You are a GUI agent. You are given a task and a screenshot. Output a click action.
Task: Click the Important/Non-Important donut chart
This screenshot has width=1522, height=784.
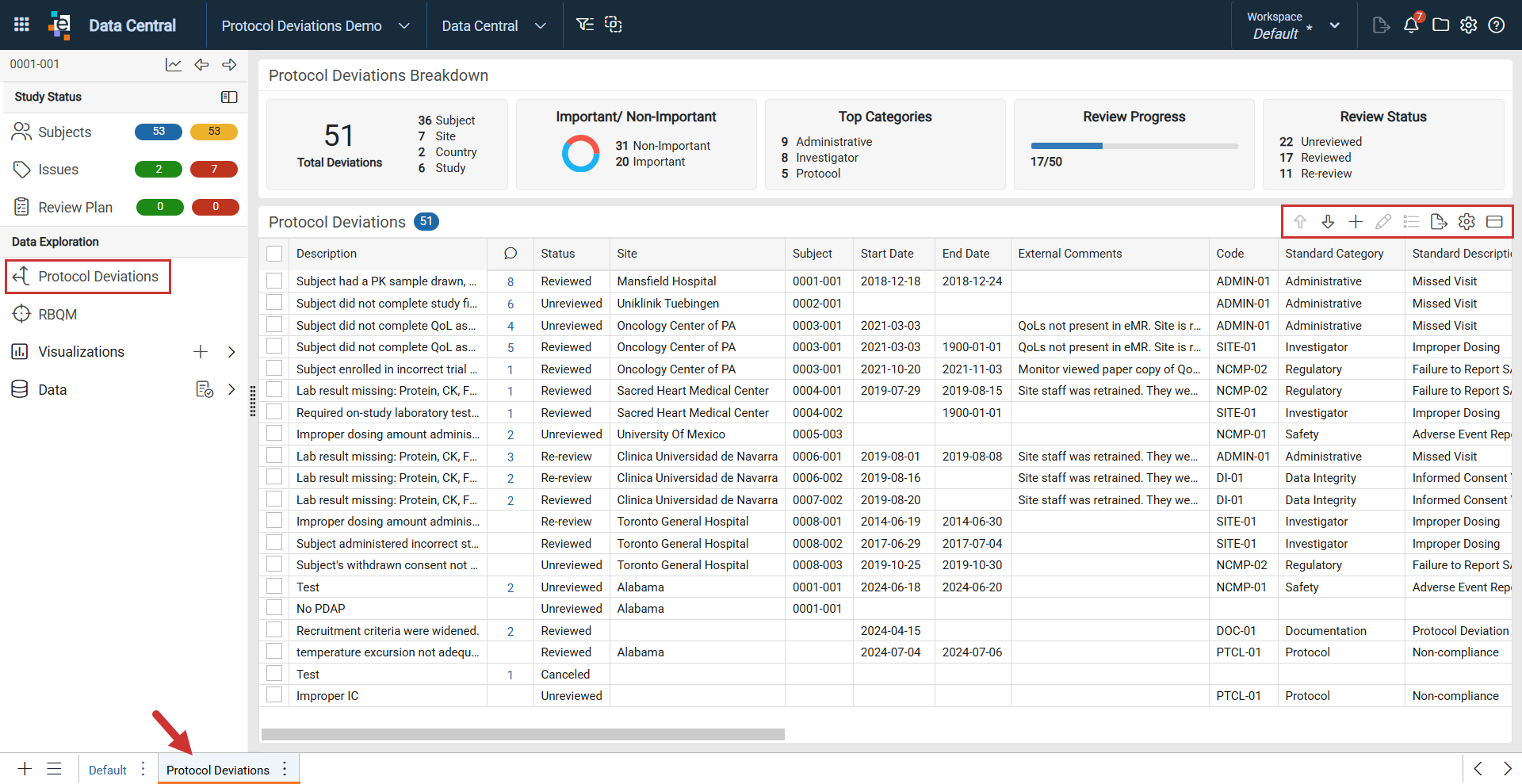pos(581,153)
